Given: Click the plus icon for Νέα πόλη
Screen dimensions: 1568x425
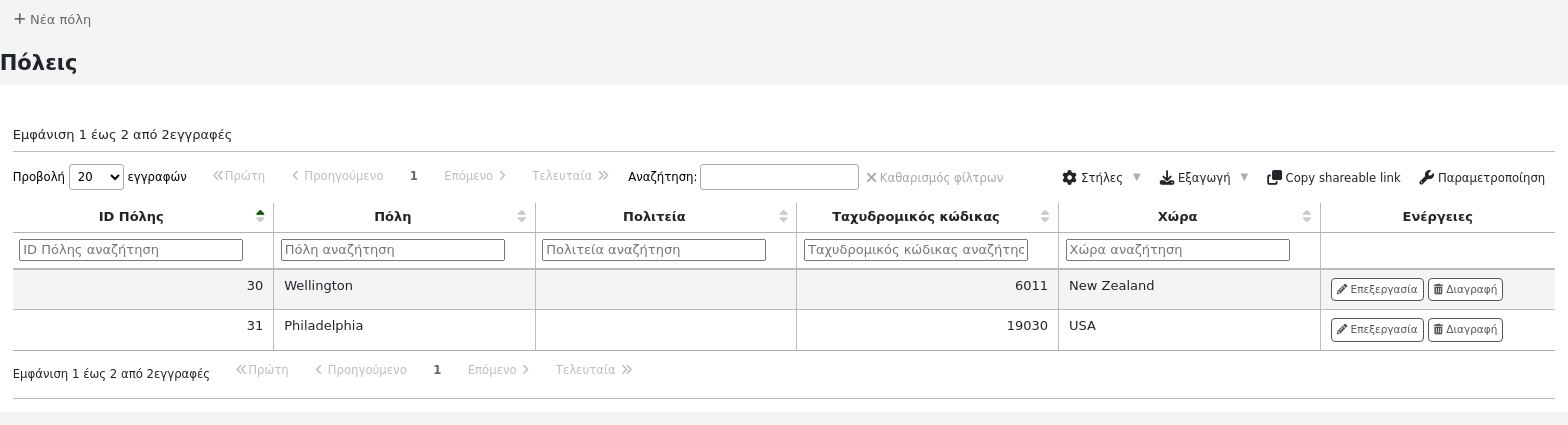Looking at the screenshot, I should [19, 19].
